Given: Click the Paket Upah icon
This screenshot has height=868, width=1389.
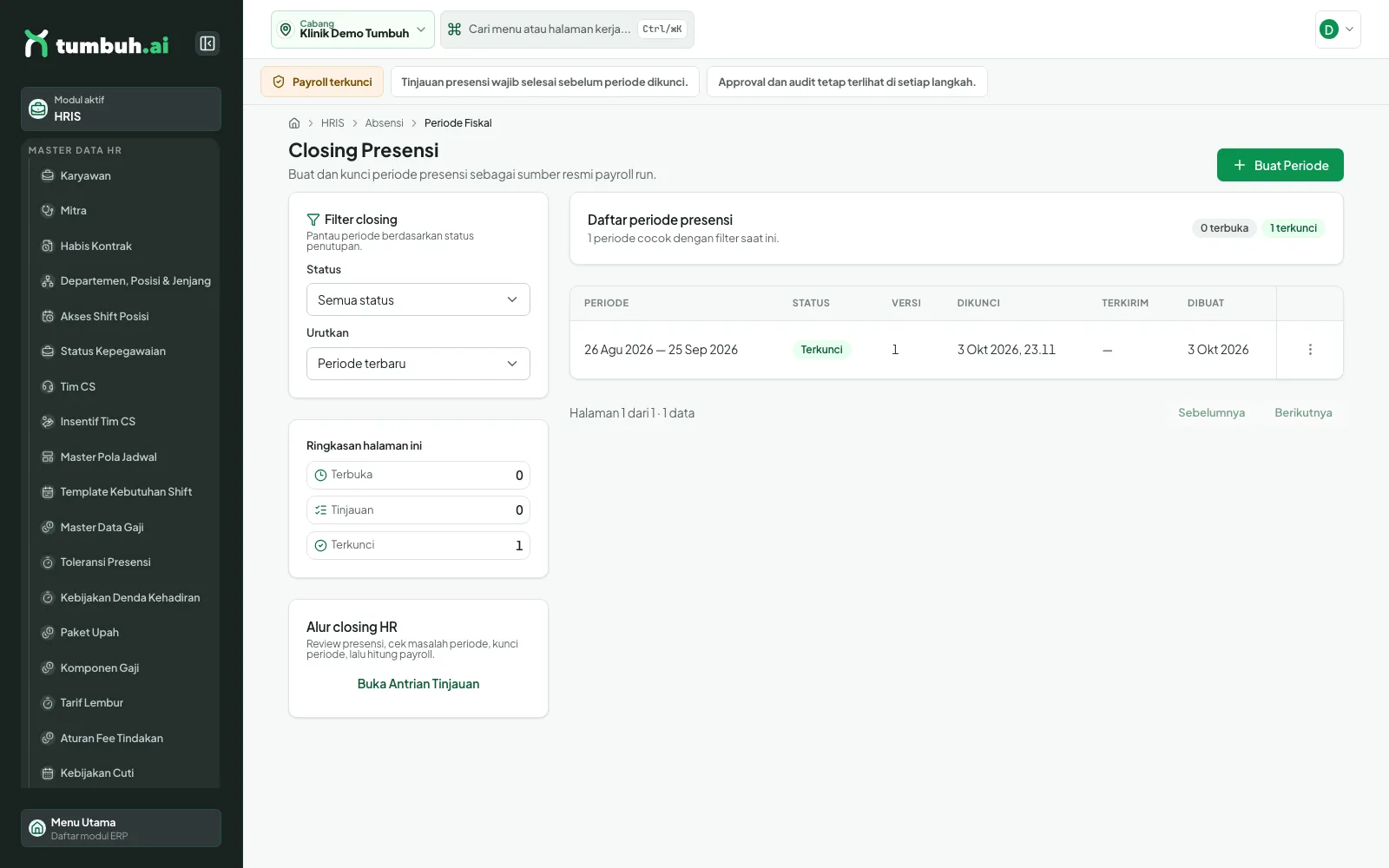Looking at the screenshot, I should pyautogui.click(x=48, y=633).
